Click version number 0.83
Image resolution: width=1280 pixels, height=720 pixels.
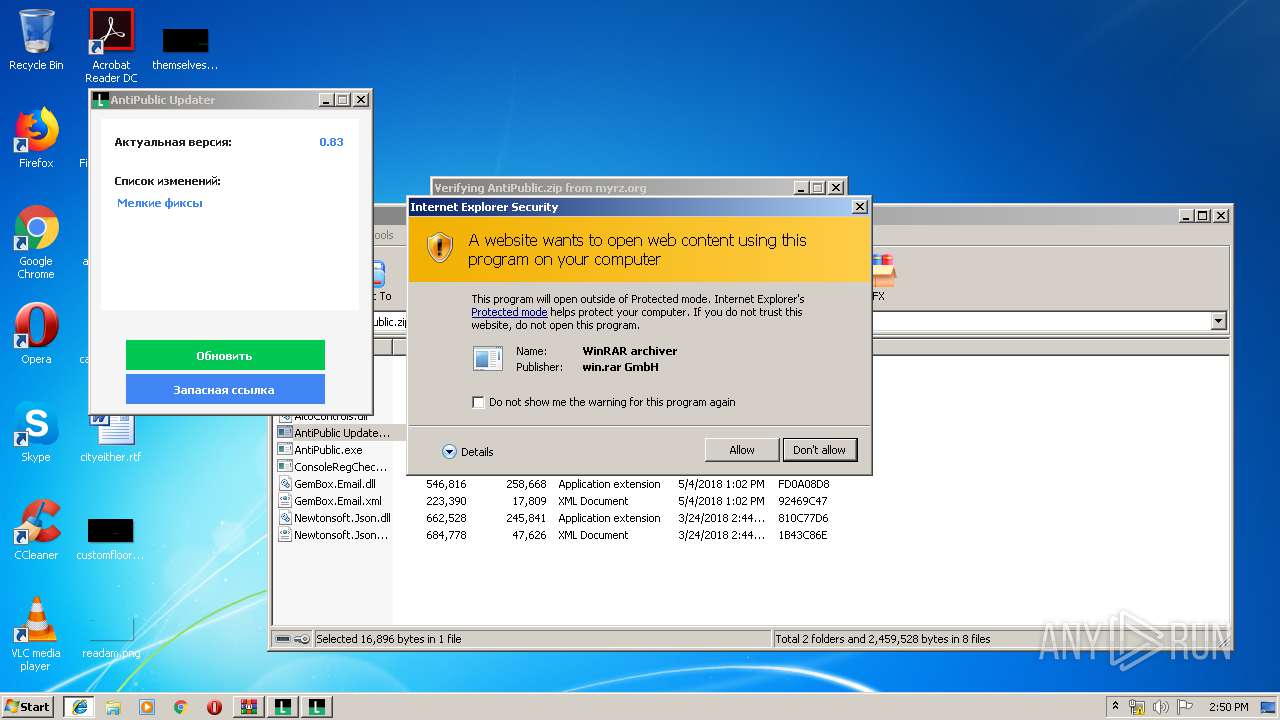331,142
